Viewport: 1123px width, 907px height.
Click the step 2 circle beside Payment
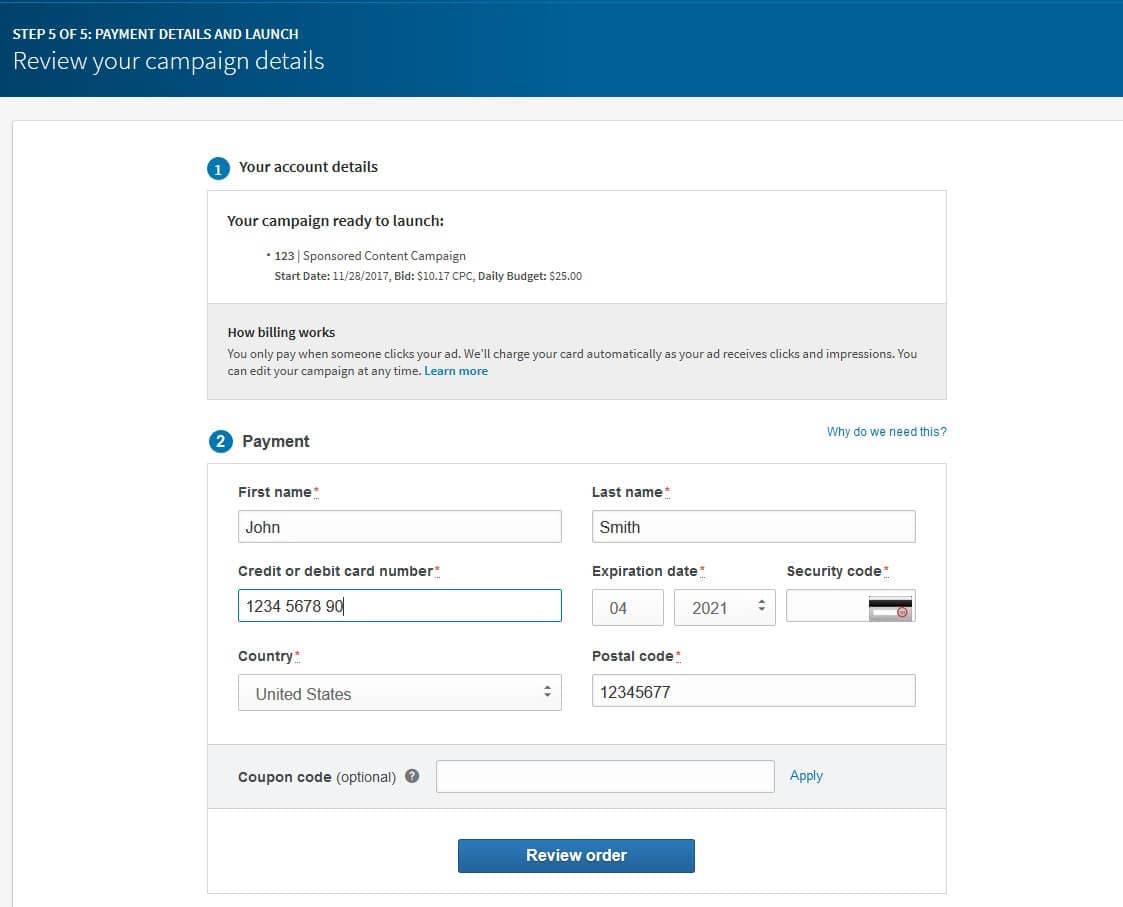220,440
